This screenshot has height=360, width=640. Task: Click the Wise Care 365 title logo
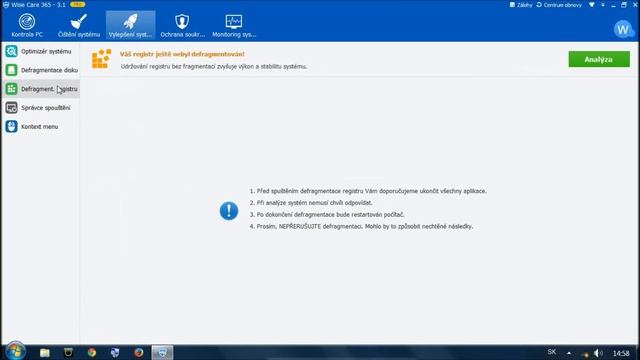click(x=6, y=5)
